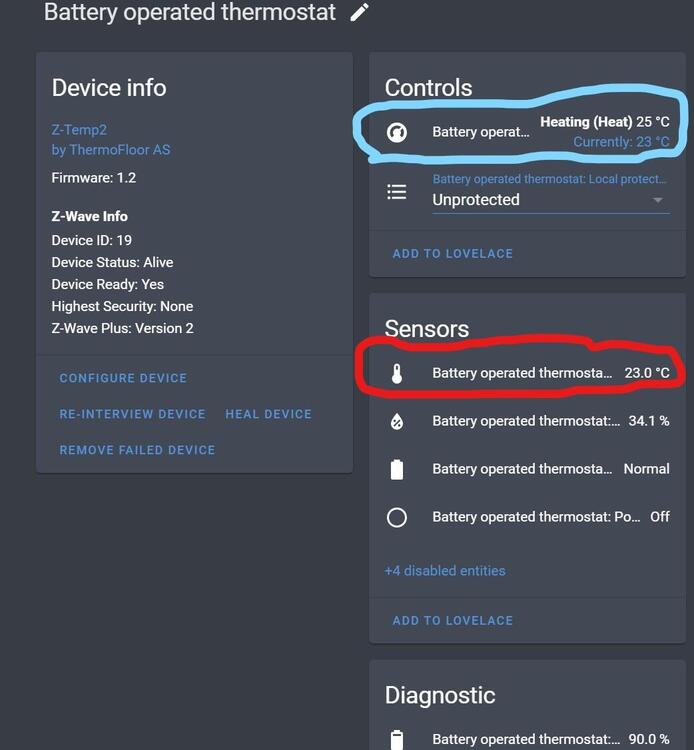
Task: Open the Z-Temp2 device link
Action: click(x=80, y=130)
